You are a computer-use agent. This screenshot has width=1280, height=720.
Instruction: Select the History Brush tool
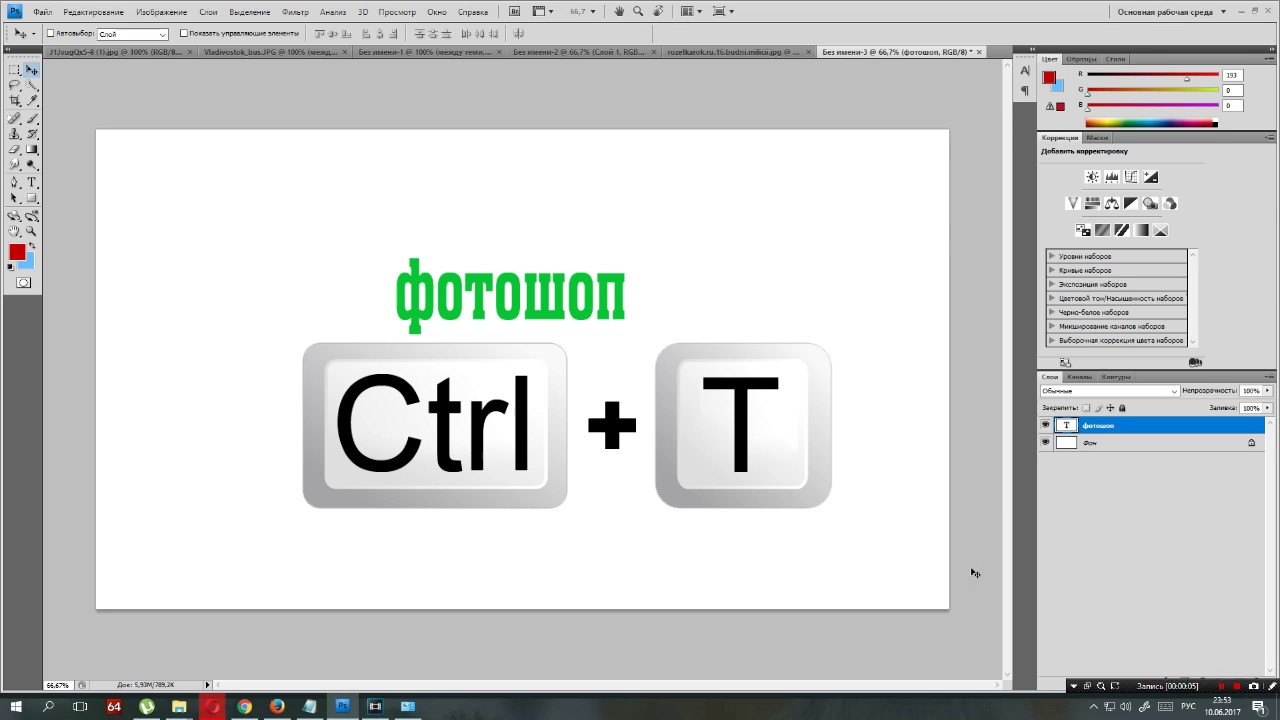32,134
